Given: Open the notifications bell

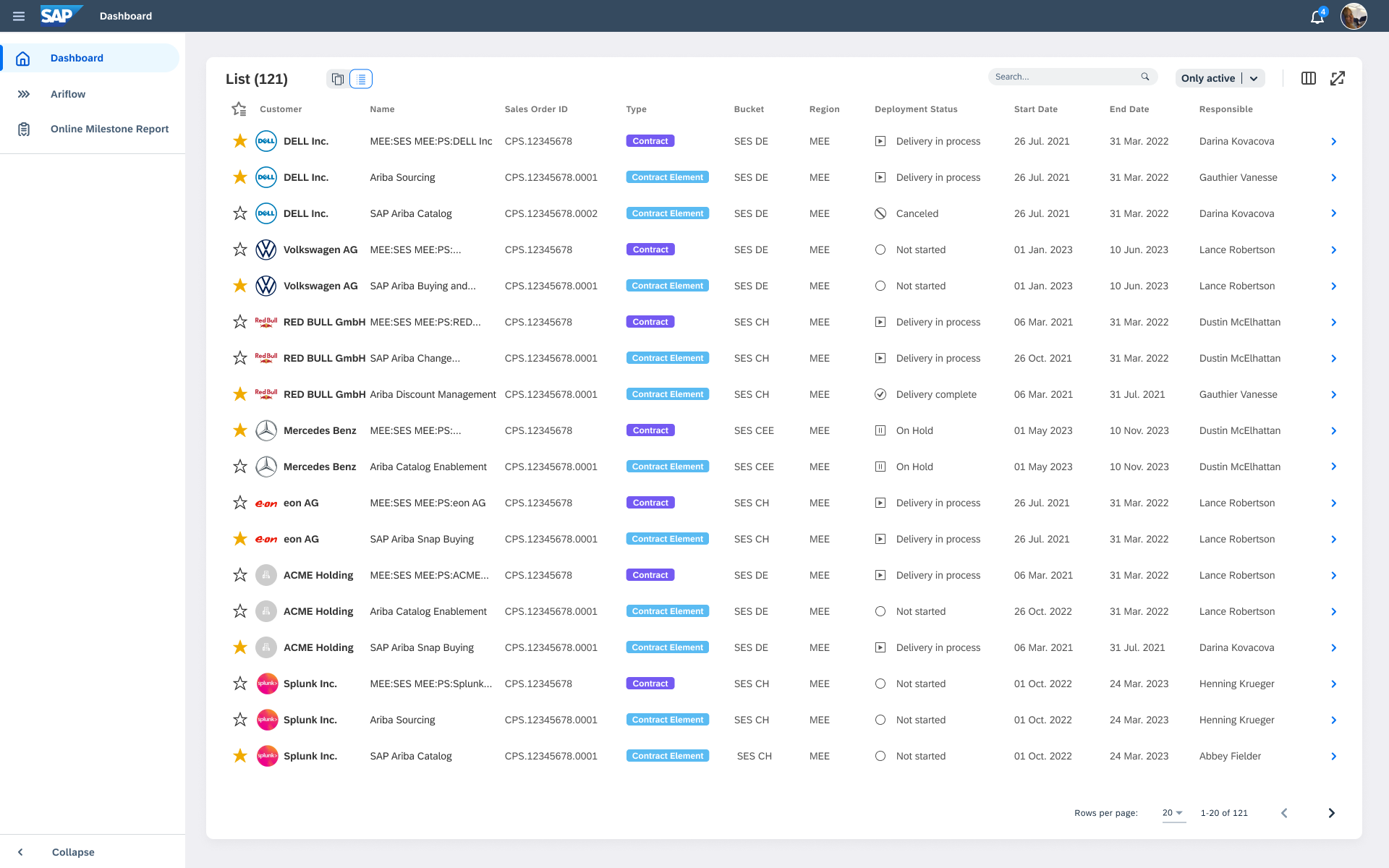Looking at the screenshot, I should (1317, 17).
